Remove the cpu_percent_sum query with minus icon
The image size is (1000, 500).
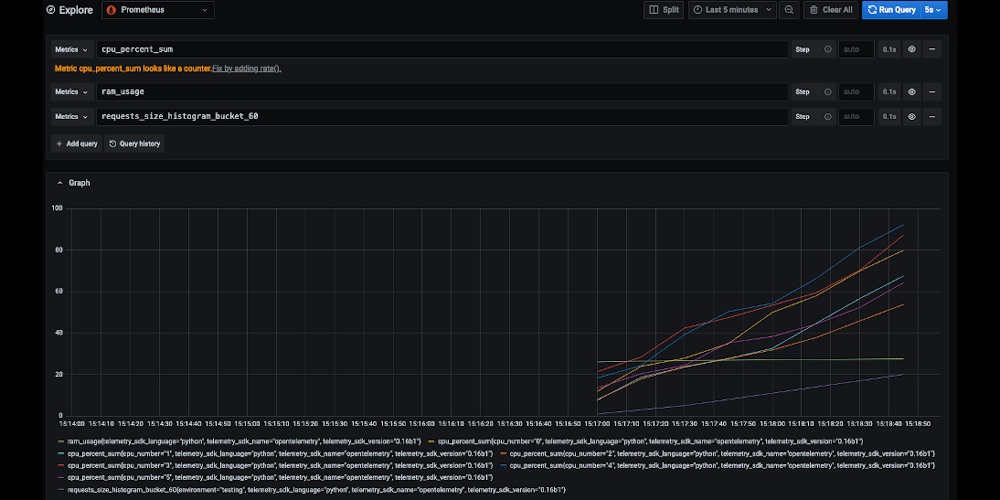pos(932,49)
